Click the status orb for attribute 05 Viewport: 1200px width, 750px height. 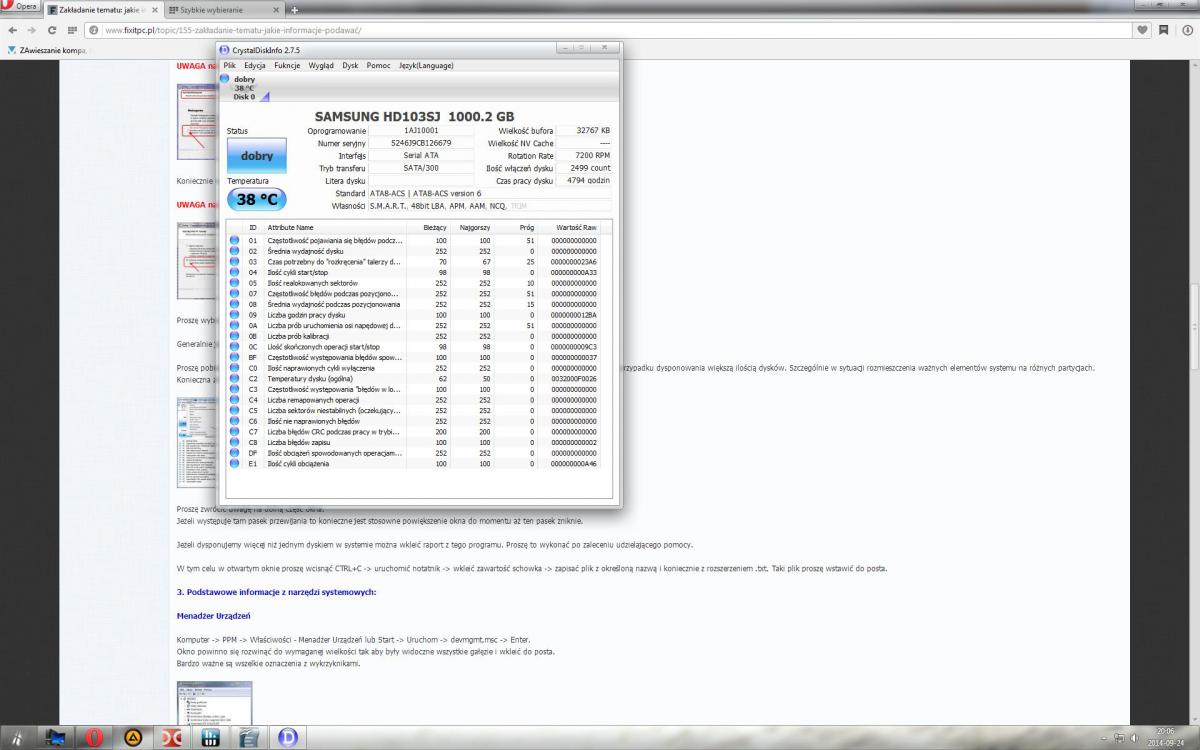pos(234,283)
